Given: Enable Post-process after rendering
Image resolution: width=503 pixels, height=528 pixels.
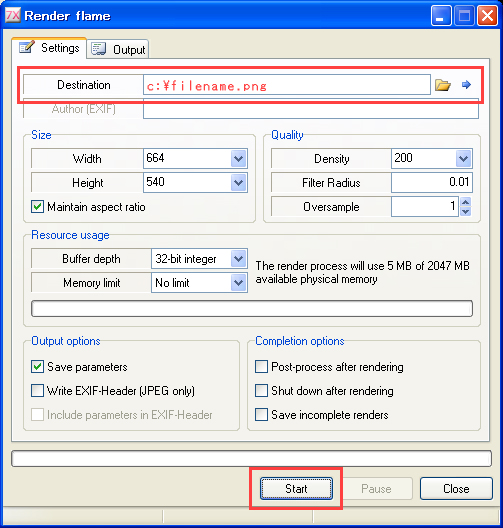Looking at the screenshot, I should coord(261,367).
